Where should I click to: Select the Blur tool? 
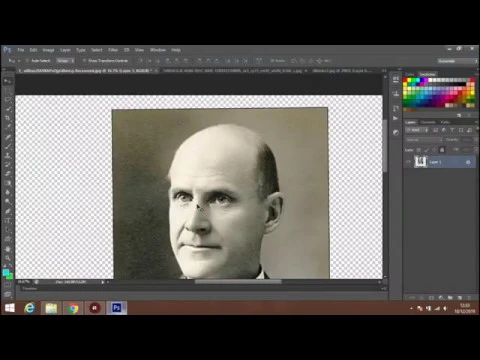[8, 192]
